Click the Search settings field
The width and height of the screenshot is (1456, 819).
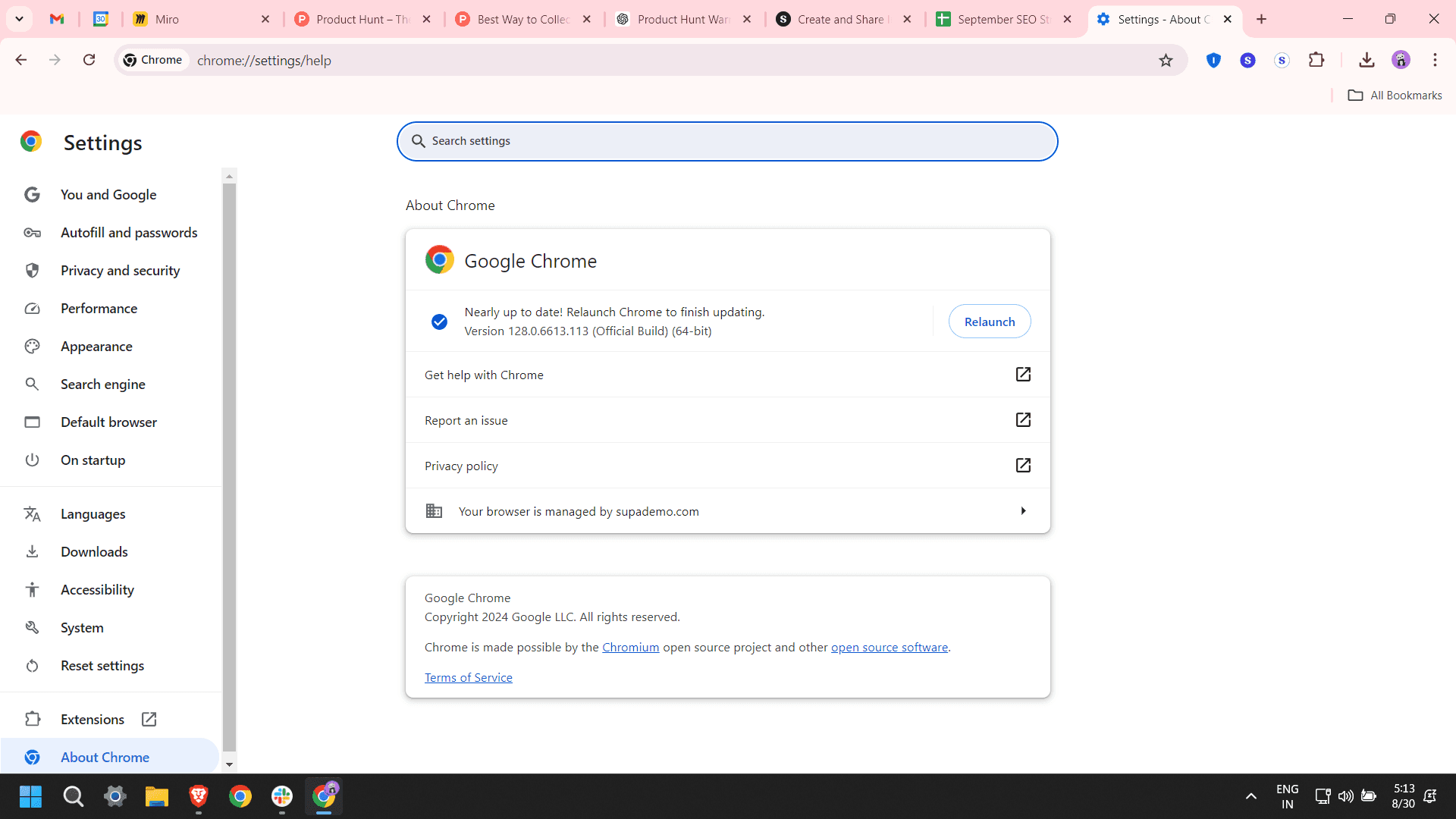coord(726,141)
